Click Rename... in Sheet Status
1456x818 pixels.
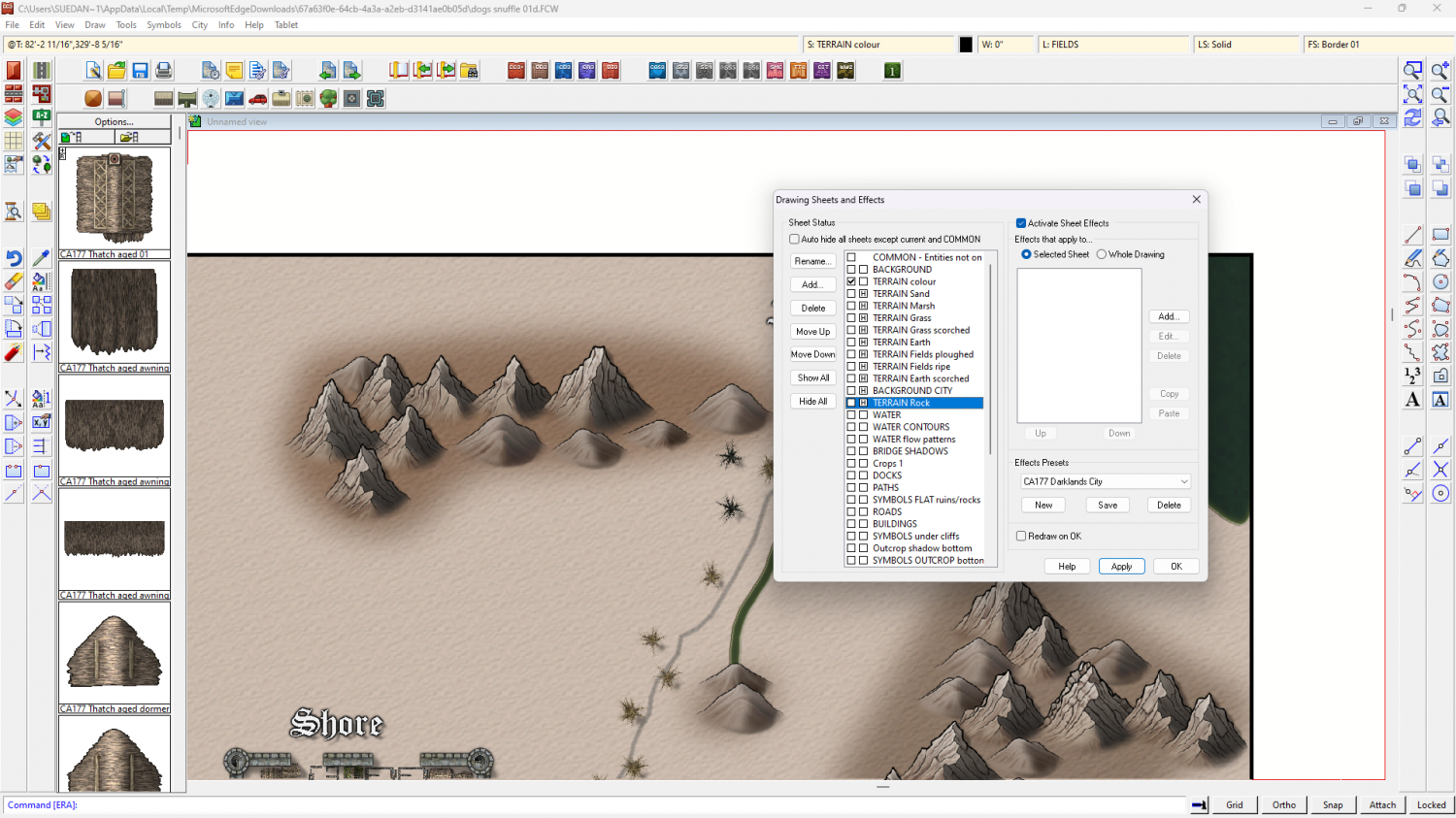point(812,261)
